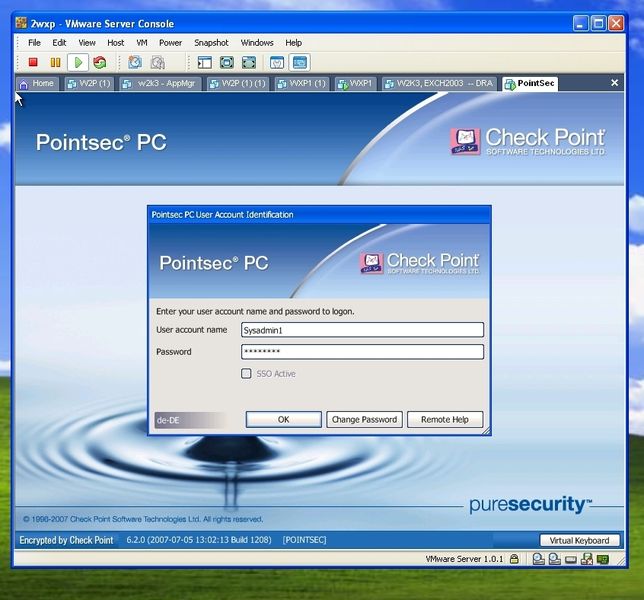The image size is (644, 600).
Task: Switch to the WXP1 tab
Action: point(355,83)
